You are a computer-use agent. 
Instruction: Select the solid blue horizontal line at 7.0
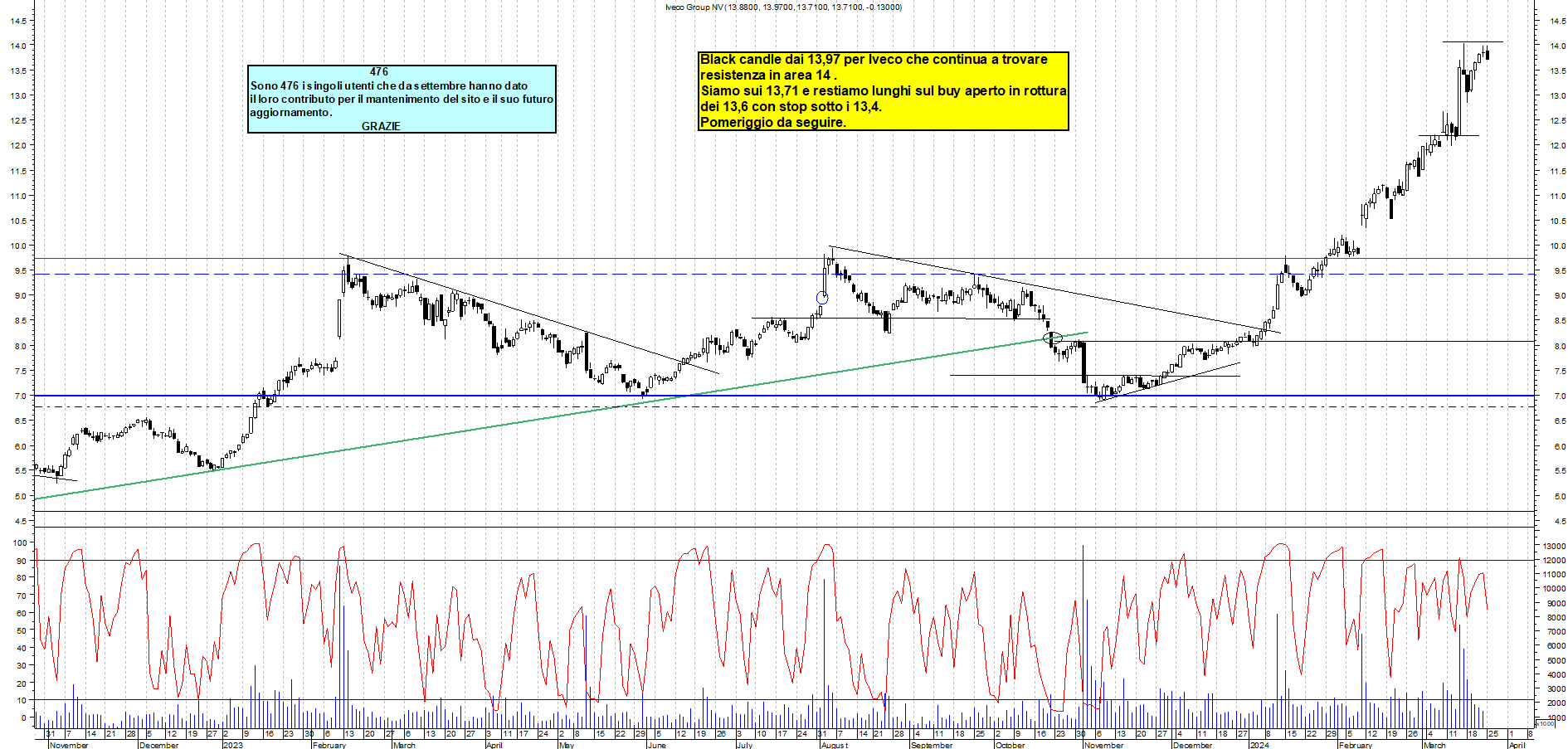(784, 396)
